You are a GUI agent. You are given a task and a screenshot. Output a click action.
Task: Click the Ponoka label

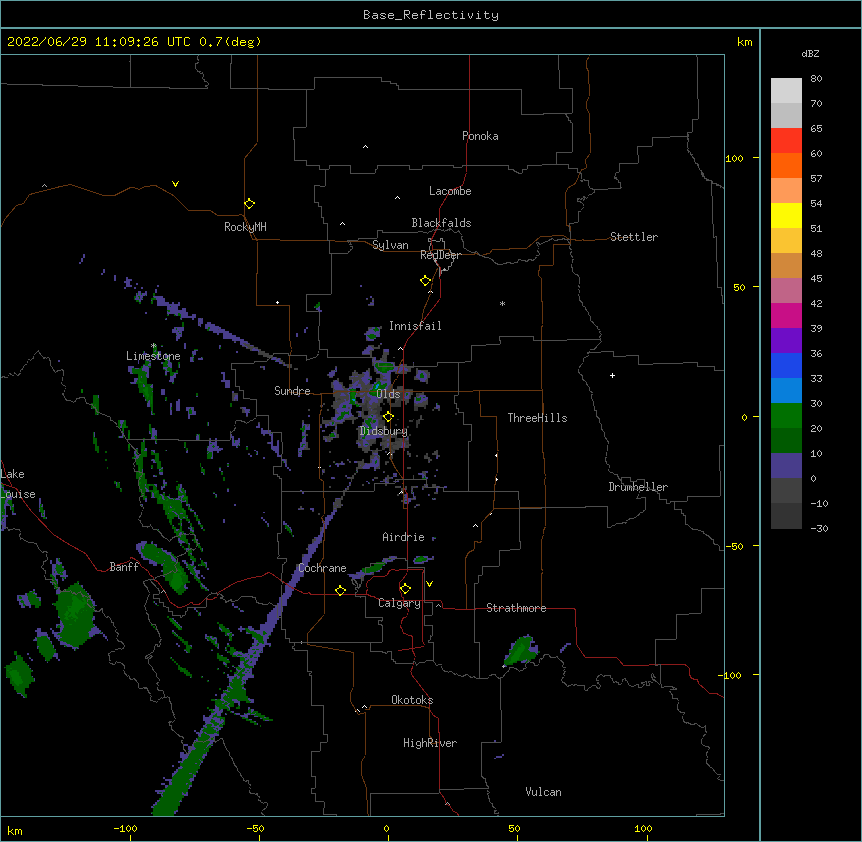pos(480,136)
